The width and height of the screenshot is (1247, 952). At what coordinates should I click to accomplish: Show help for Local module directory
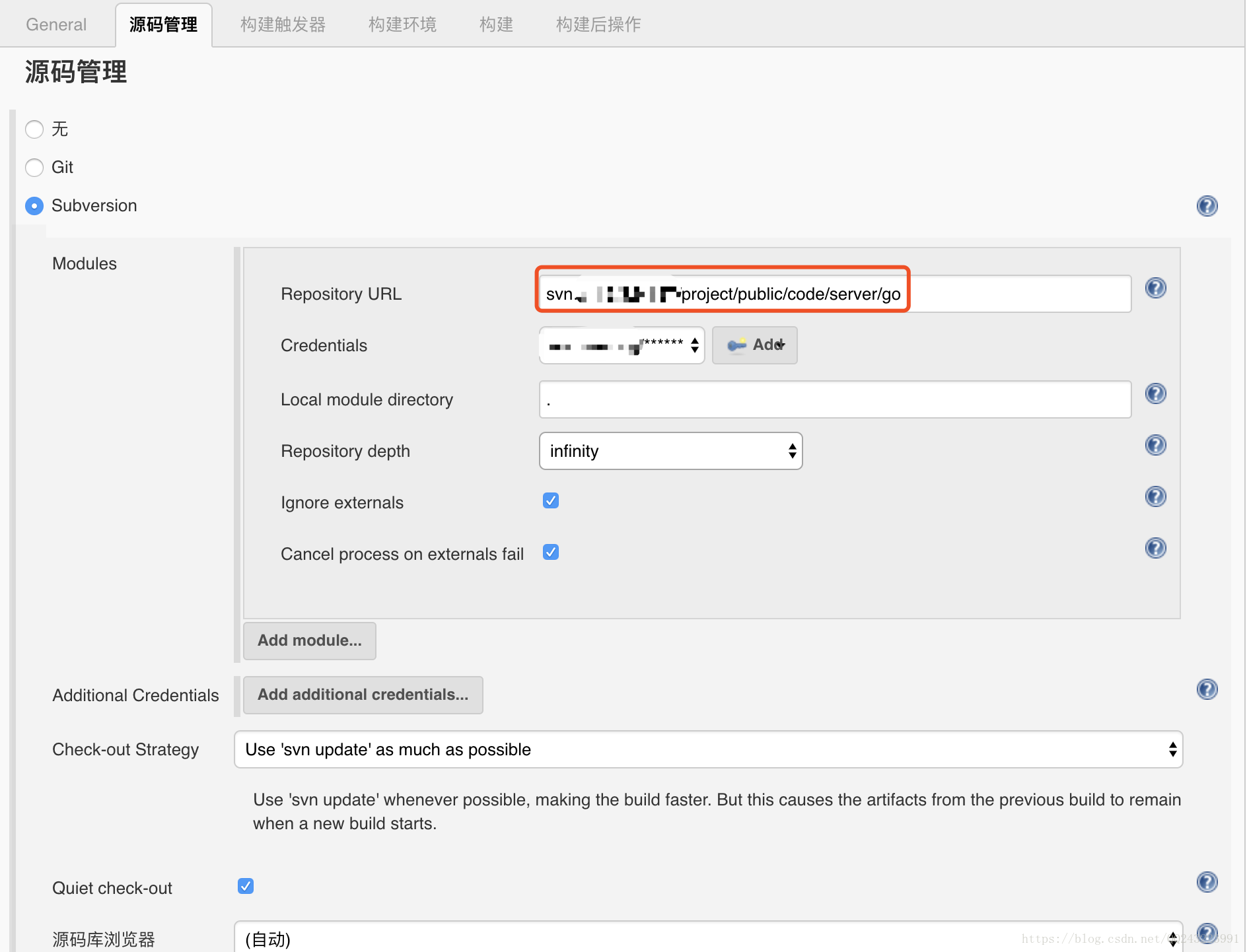pos(1155,394)
